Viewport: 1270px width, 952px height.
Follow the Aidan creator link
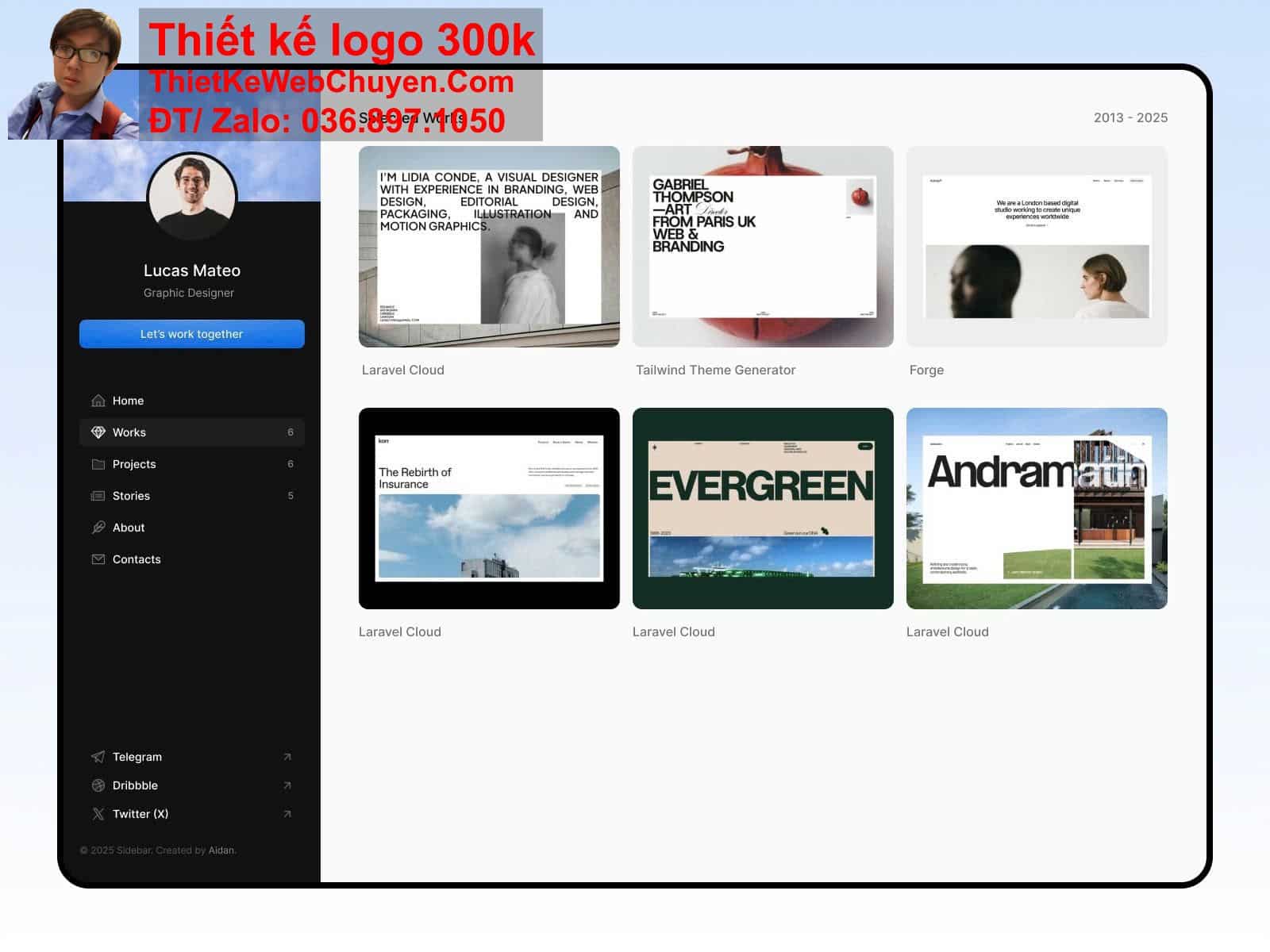click(x=221, y=850)
